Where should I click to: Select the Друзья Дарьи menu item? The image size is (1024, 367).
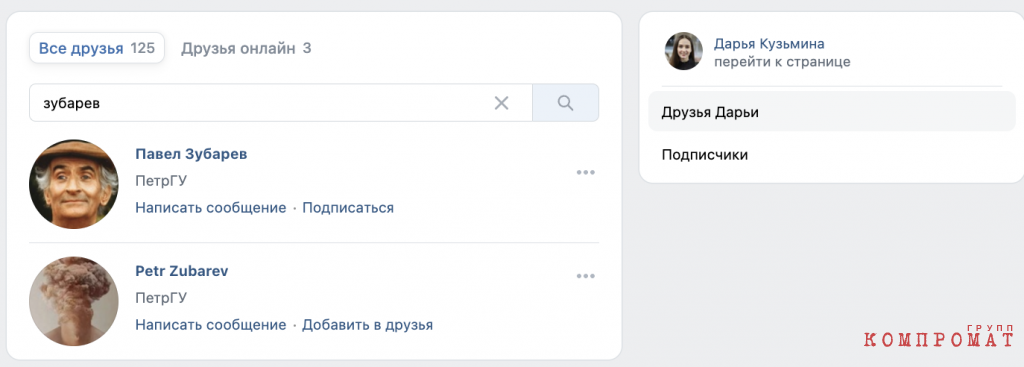832,112
